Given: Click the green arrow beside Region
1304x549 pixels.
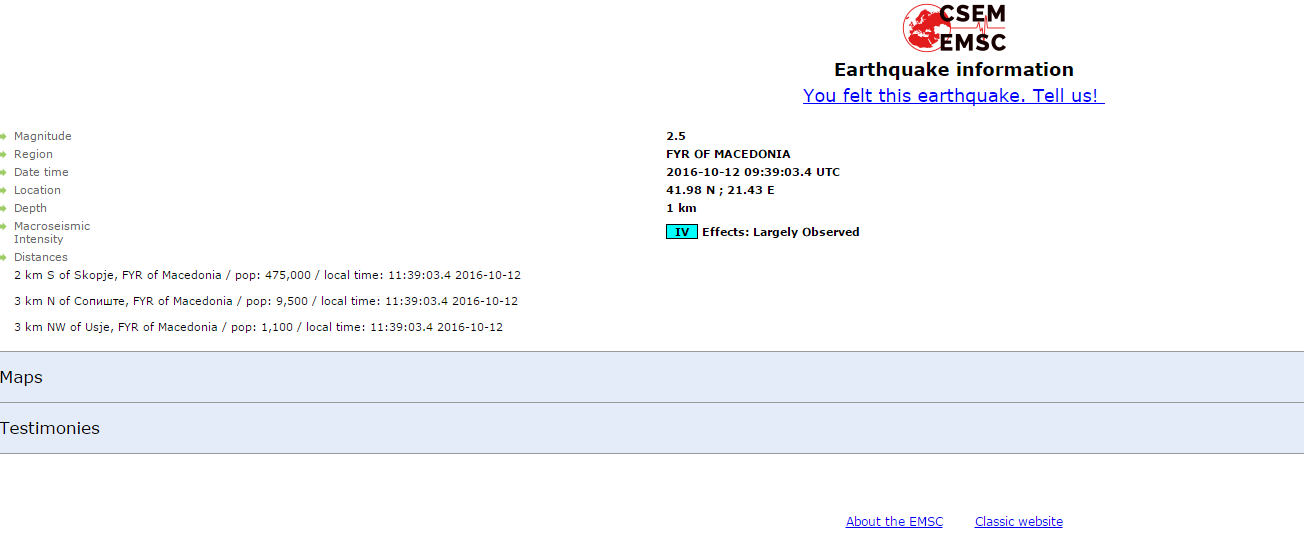Looking at the screenshot, I should point(3,154).
